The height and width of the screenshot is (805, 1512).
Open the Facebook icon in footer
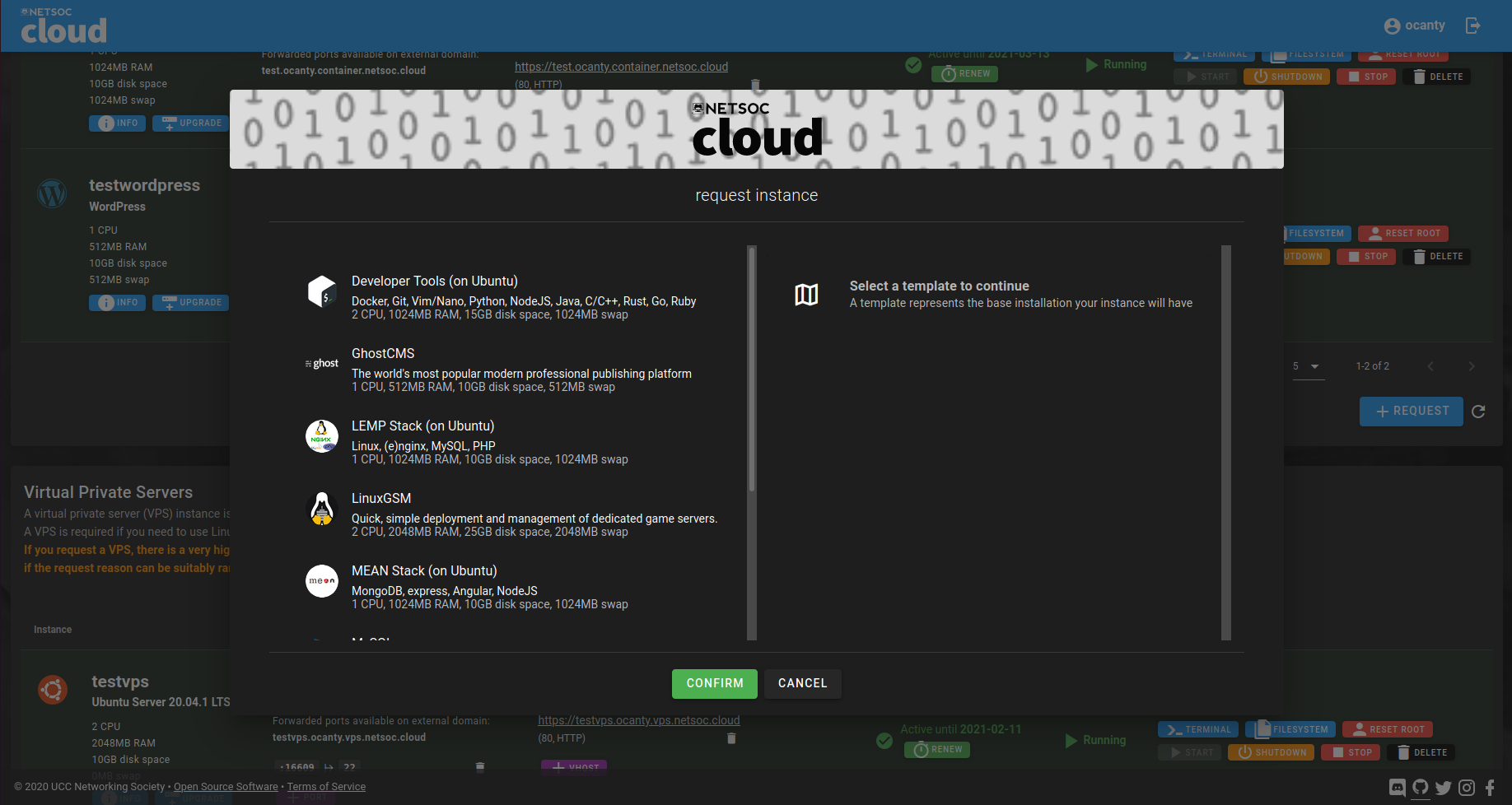[x=1490, y=788]
